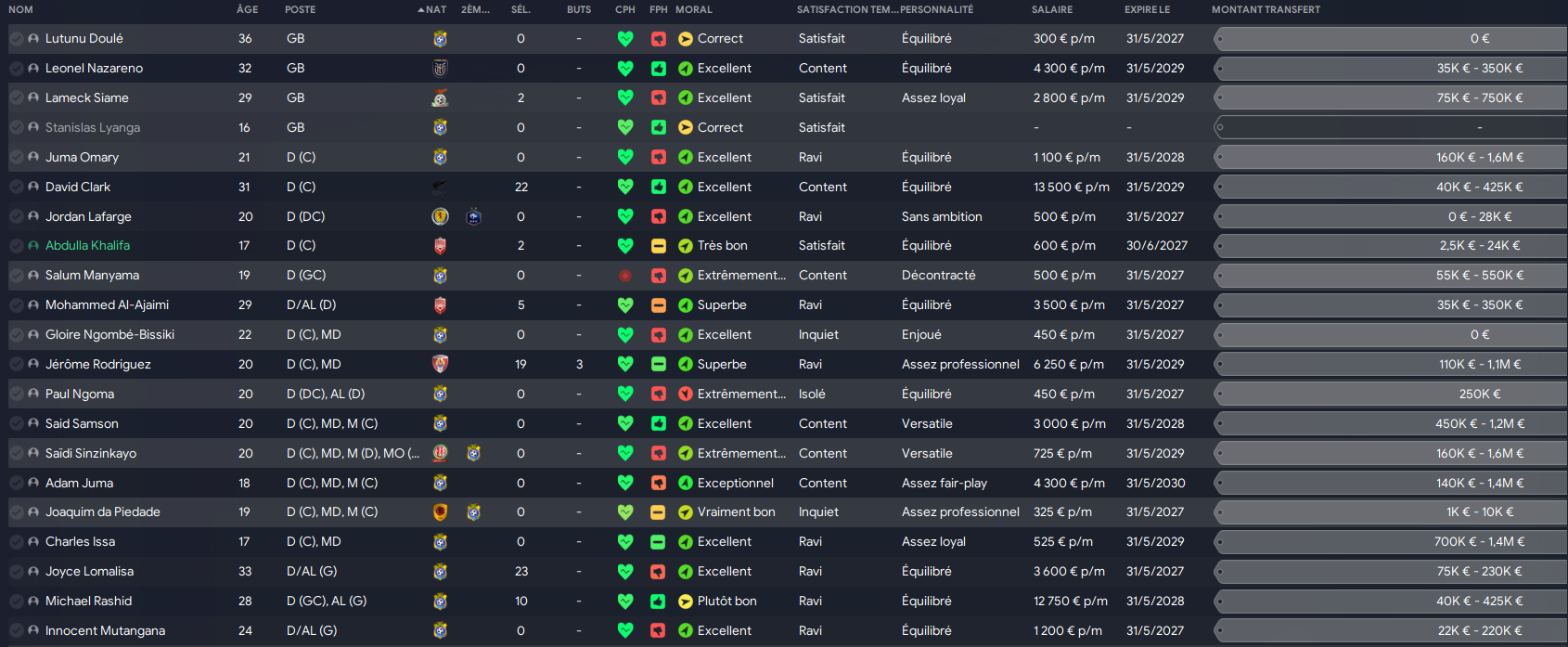
Task: Click Salum Manyama's red injury condition icon
Action: point(625,276)
